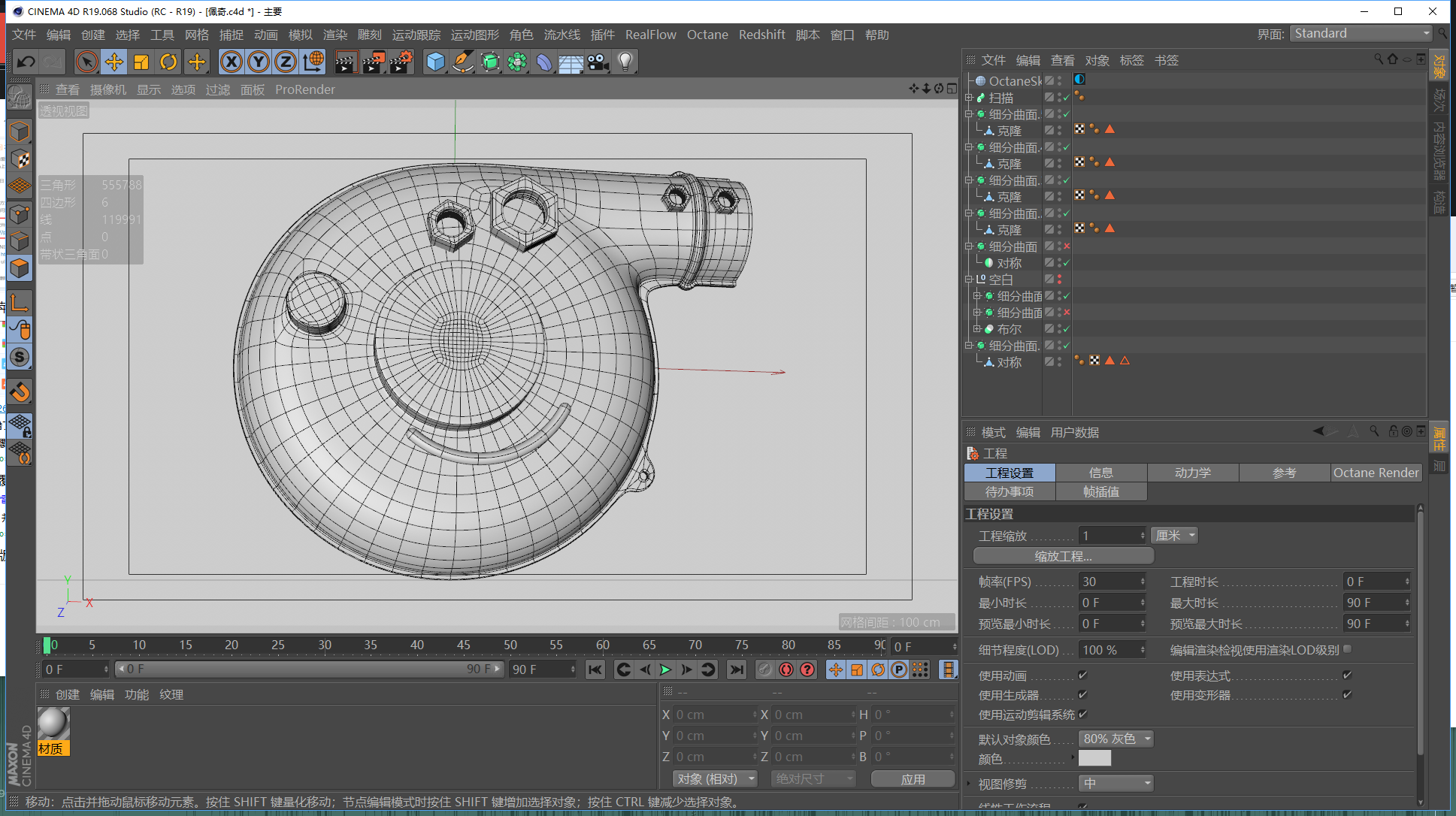Screen dimensions: 1456x816
Task: Switch the world/object coordinate system icon
Action: [313, 62]
